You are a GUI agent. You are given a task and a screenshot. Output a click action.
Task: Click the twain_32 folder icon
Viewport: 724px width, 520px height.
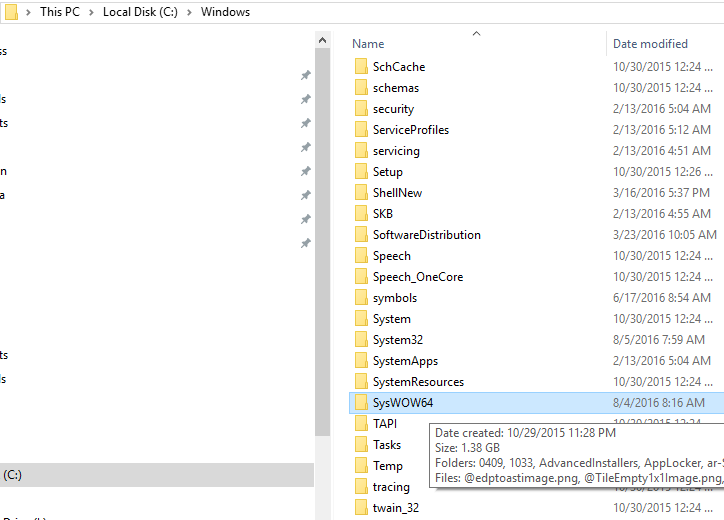point(362,508)
